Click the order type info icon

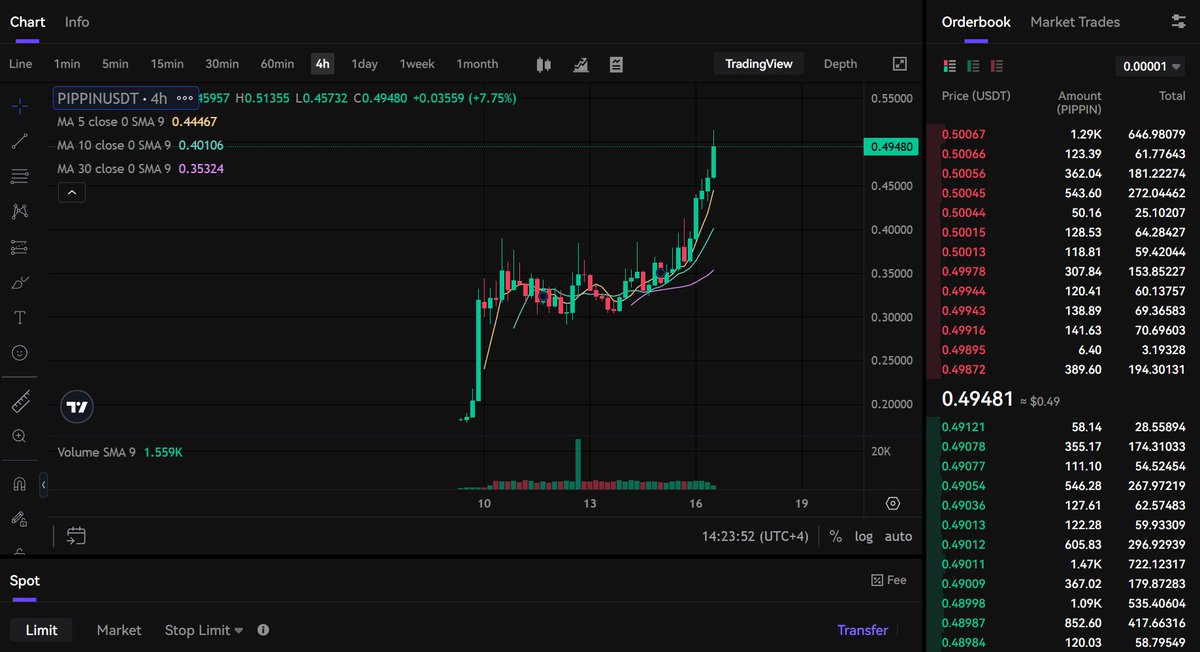(x=263, y=630)
